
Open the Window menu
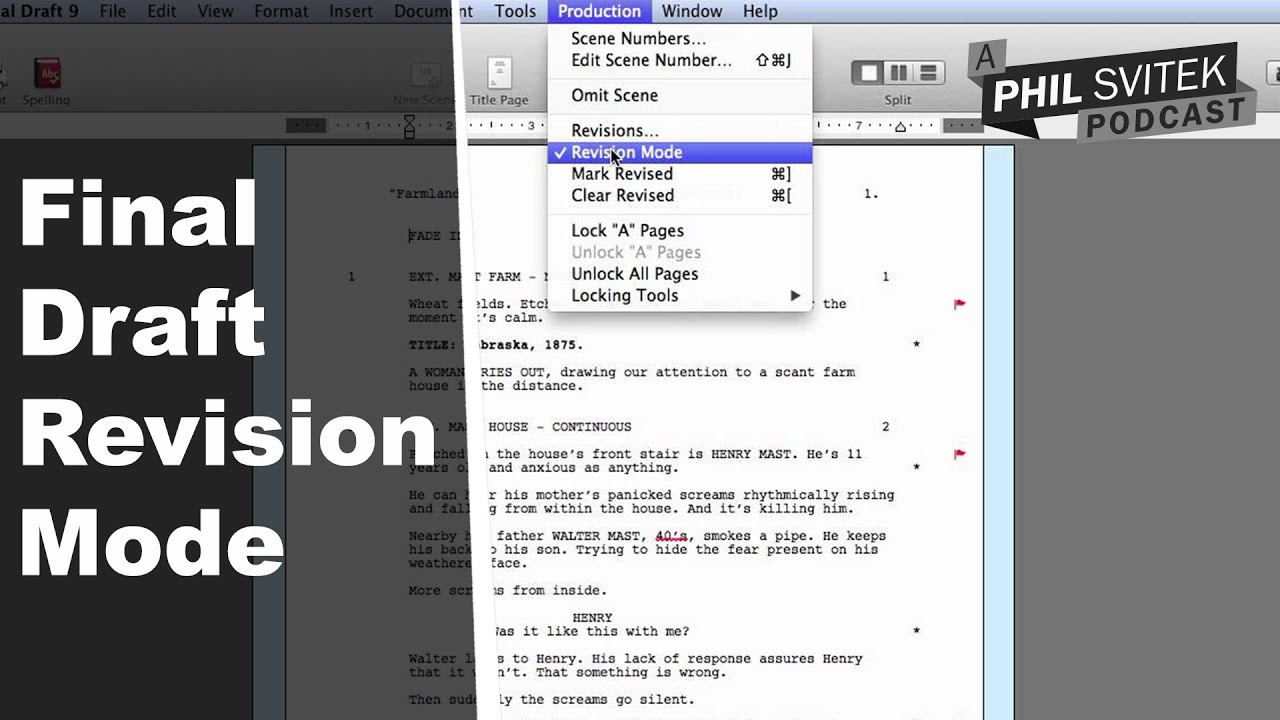tap(692, 11)
